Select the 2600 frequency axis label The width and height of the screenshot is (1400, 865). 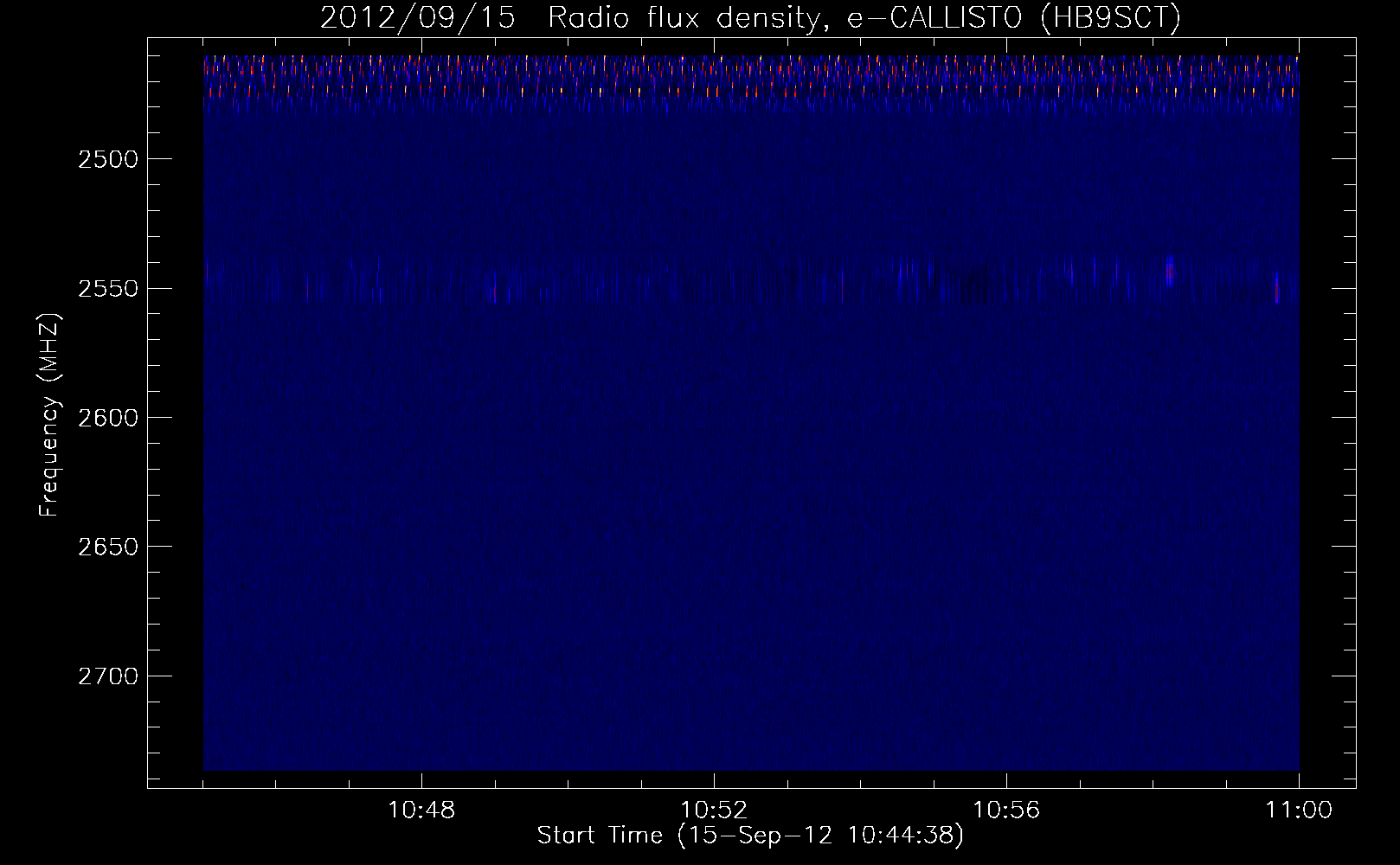(108, 417)
